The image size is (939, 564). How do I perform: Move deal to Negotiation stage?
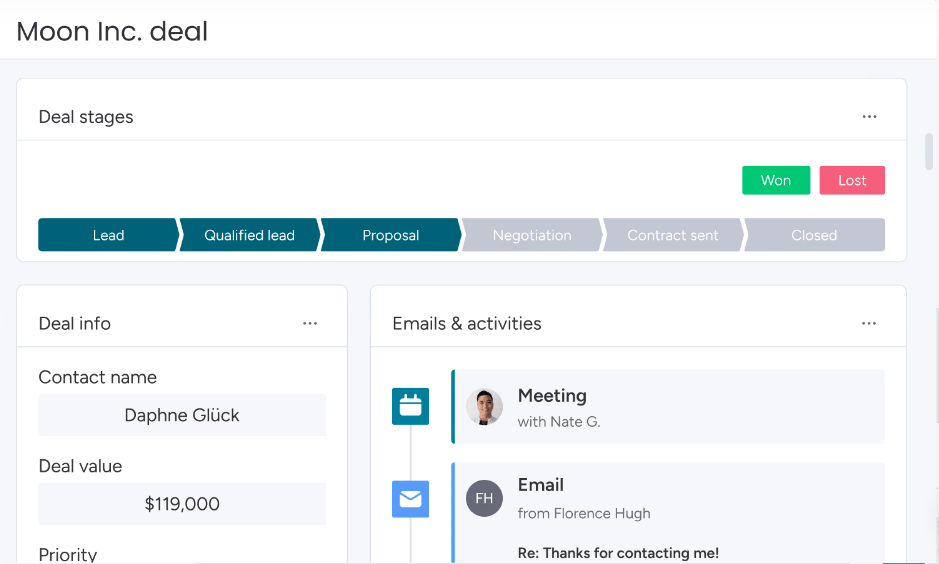tap(532, 235)
